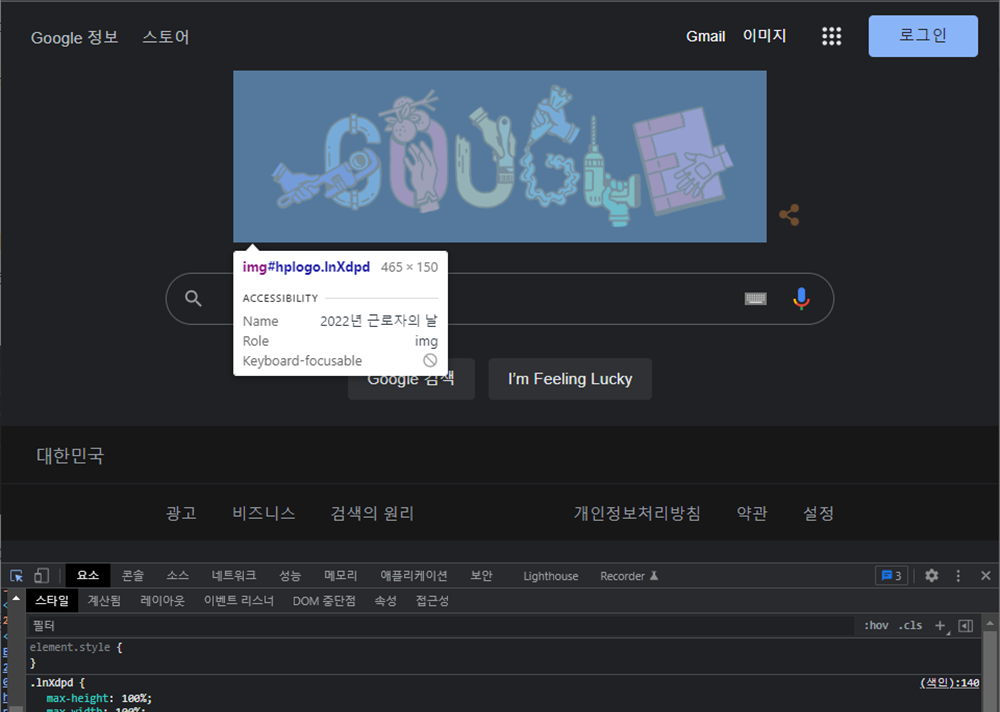Image resolution: width=1000 pixels, height=712 pixels.
Task: Activate the DevTools element inspector icon
Action: pos(17,575)
